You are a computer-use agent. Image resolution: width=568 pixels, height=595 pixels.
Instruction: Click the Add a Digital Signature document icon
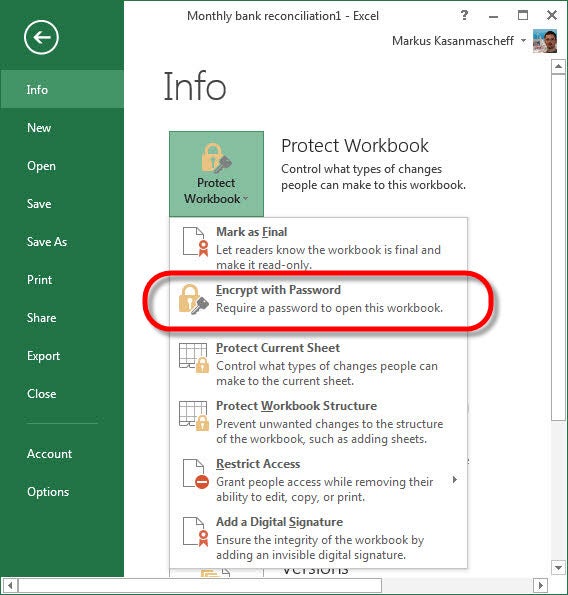(195, 532)
